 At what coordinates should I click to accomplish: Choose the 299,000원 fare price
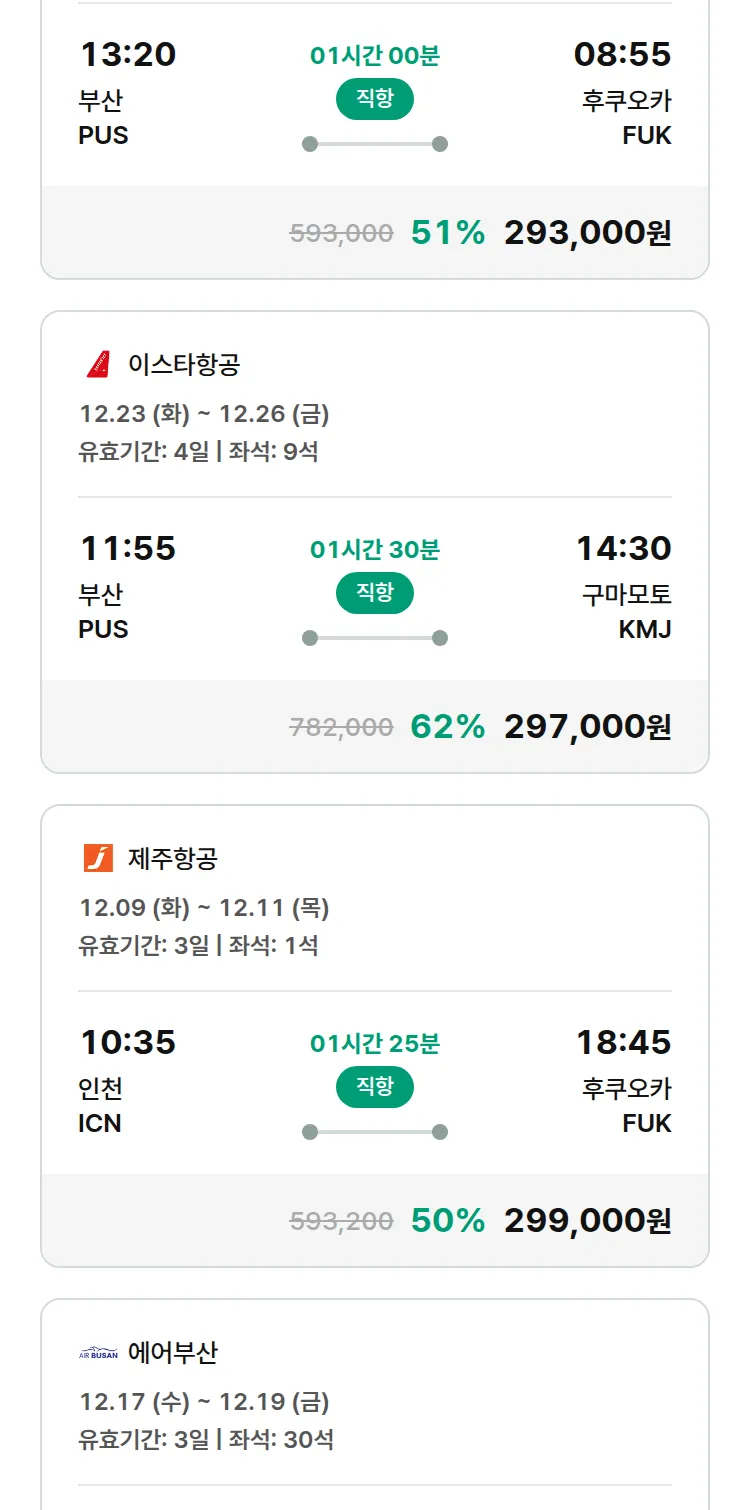(x=587, y=1220)
